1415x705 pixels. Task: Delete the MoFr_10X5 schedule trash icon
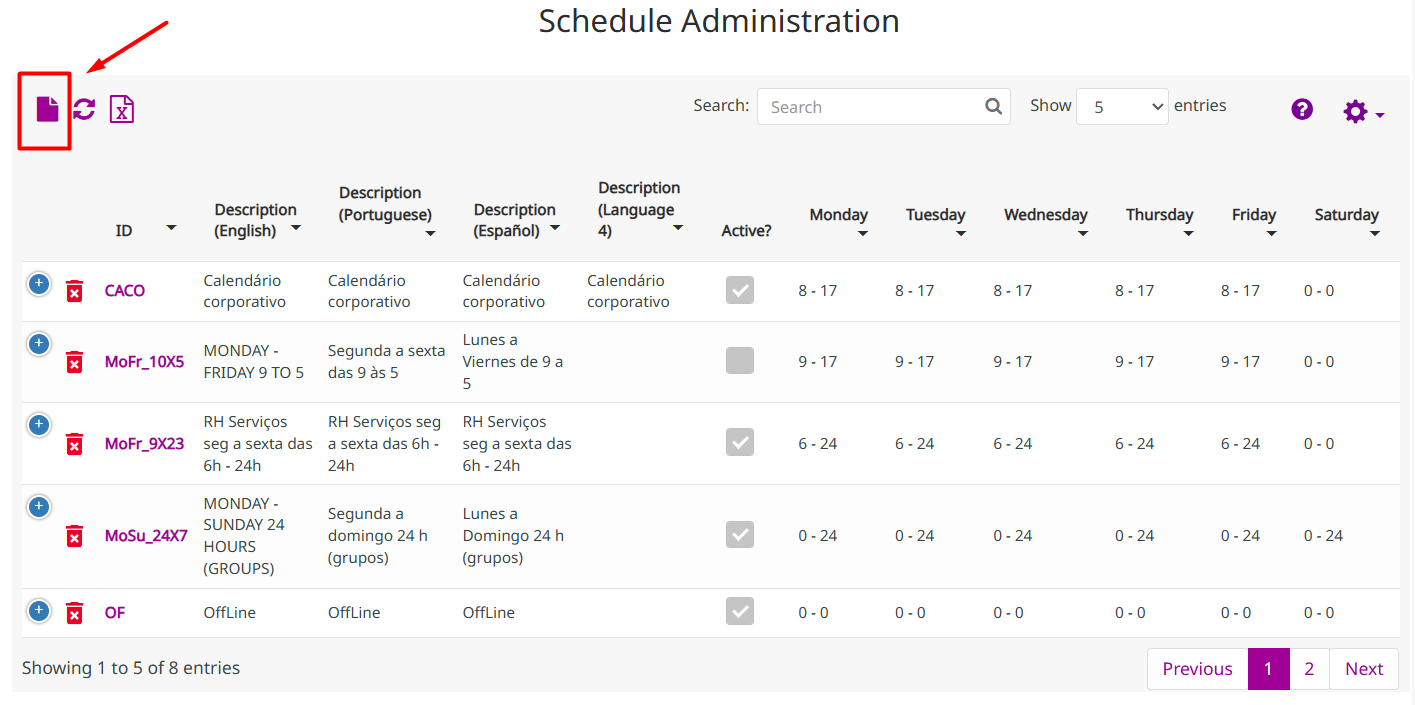click(74, 362)
